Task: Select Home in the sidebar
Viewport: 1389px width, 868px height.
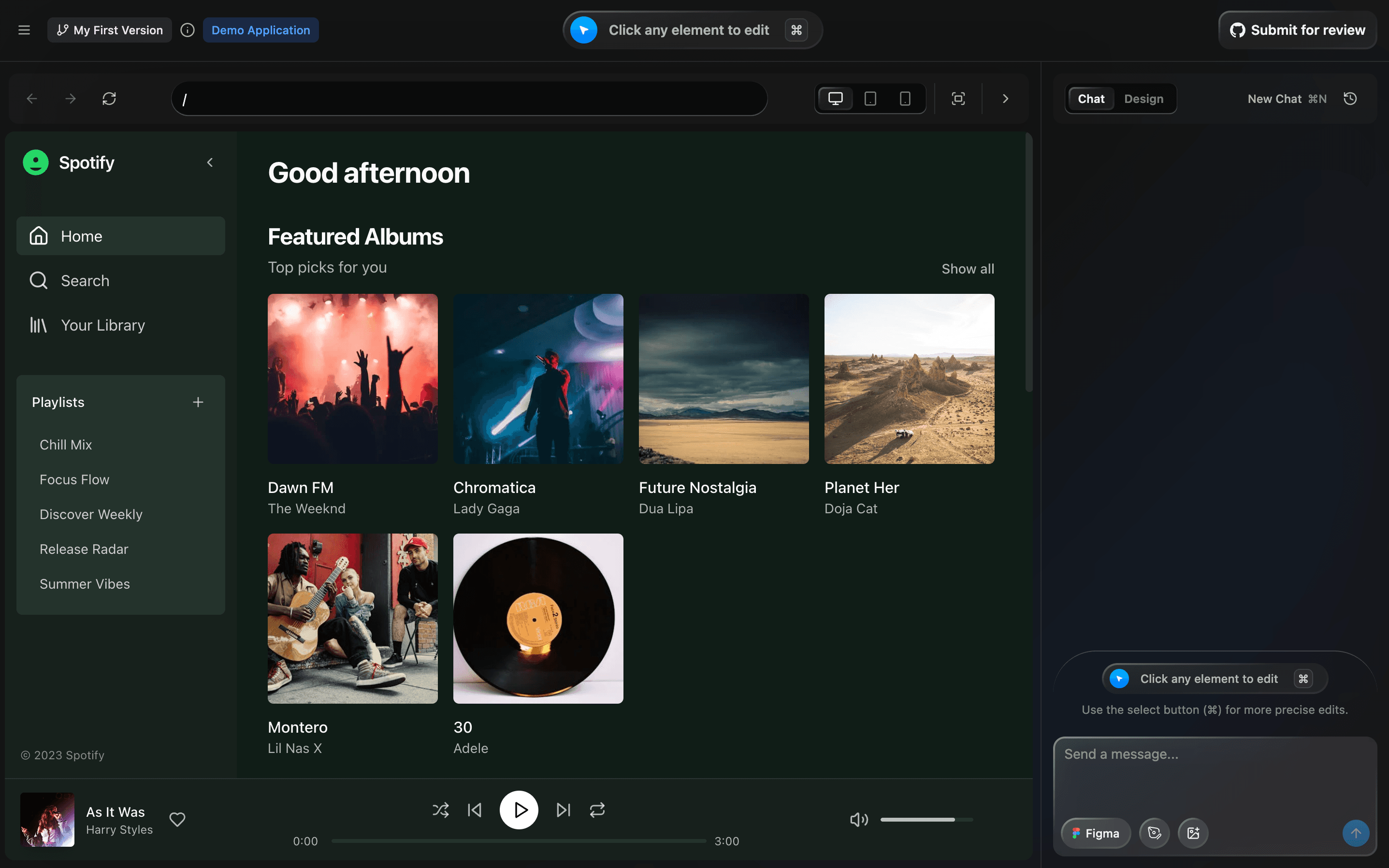Action: (x=120, y=236)
